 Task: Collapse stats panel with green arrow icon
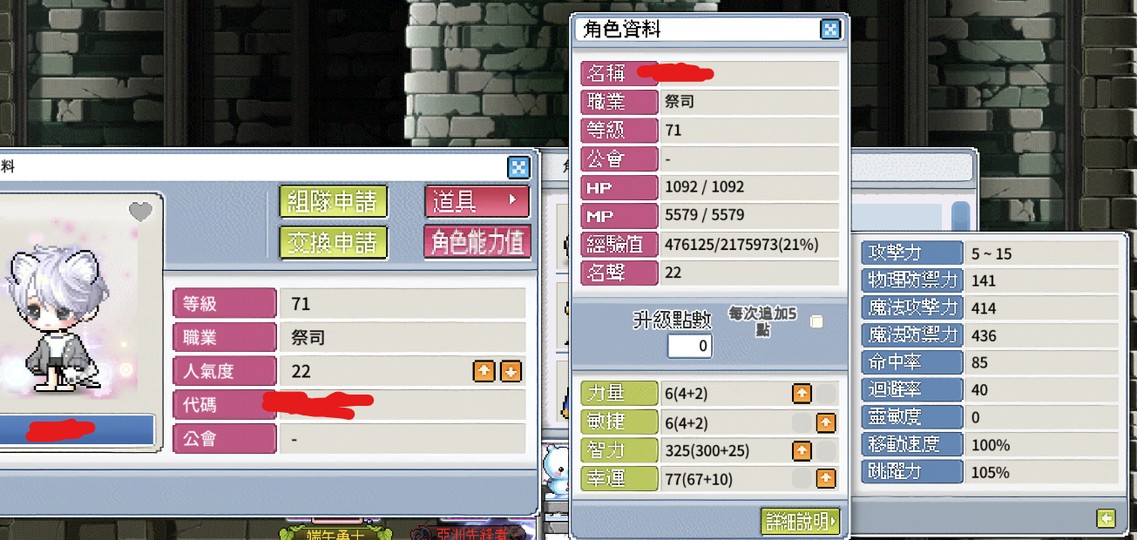click(1105, 518)
